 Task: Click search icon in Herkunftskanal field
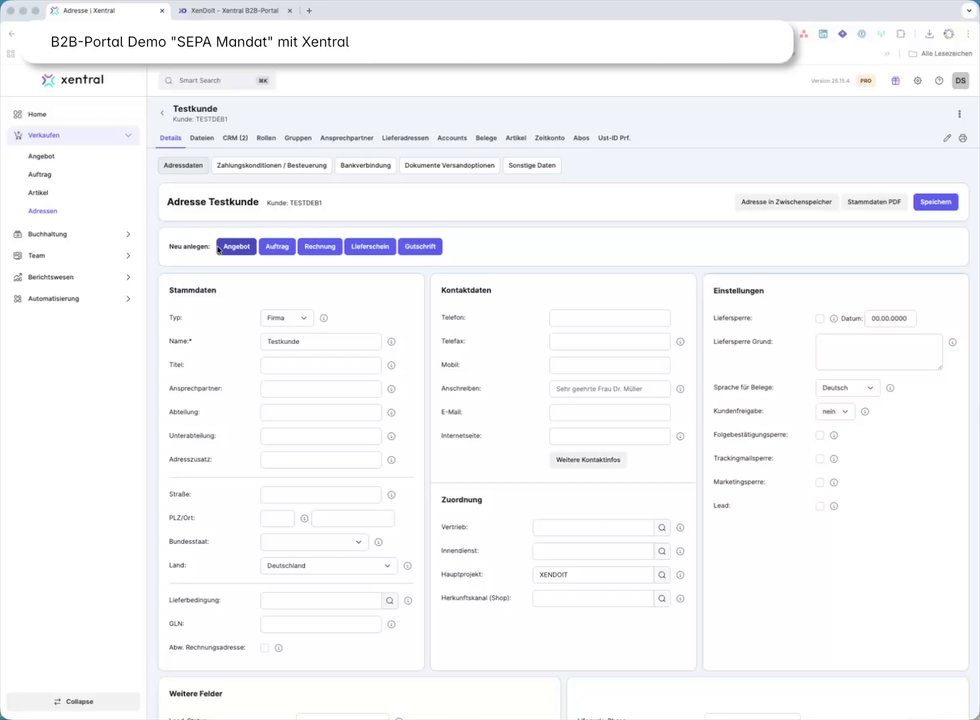662,599
